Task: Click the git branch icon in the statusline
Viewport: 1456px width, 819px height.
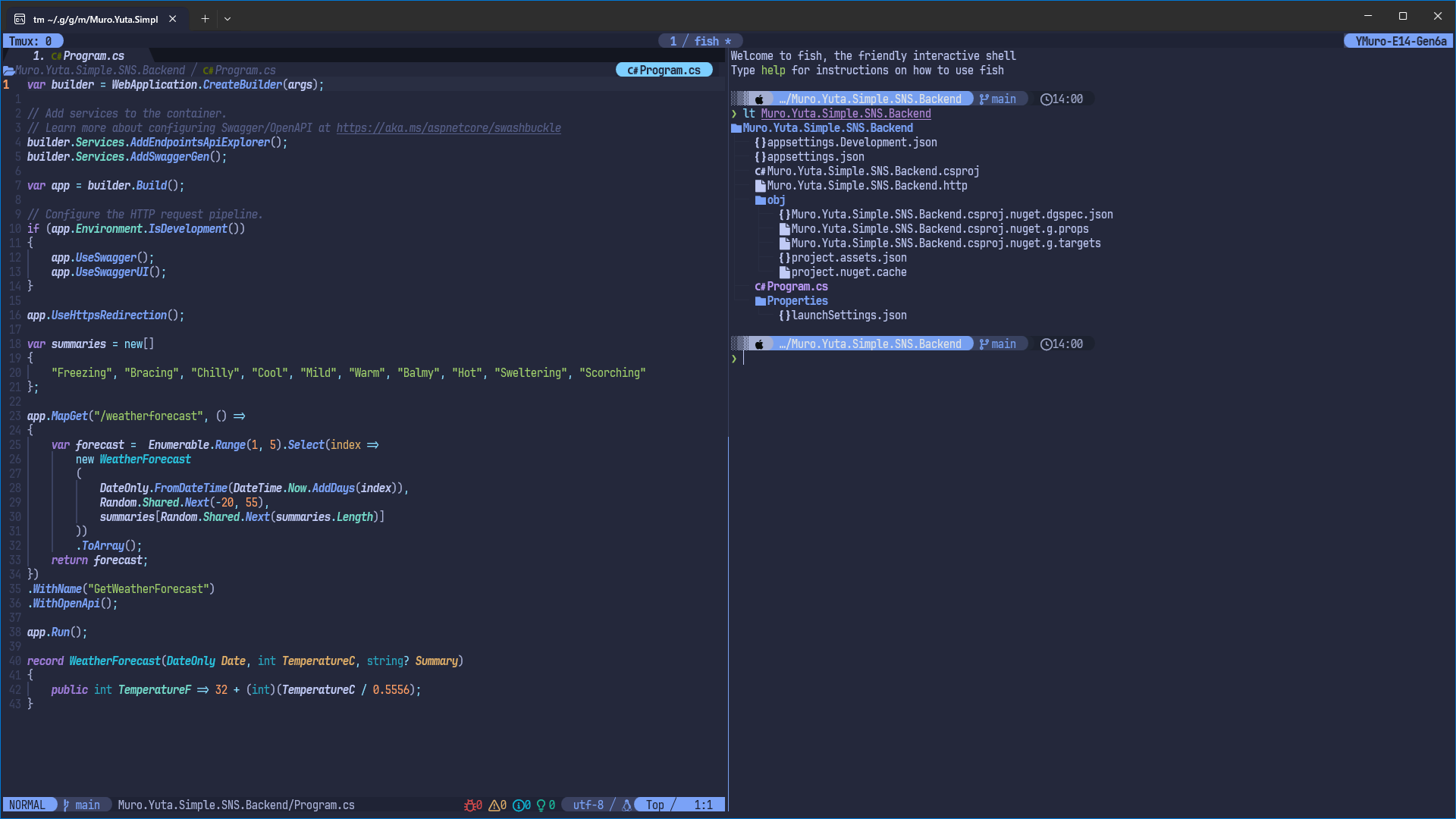Action: click(67, 805)
